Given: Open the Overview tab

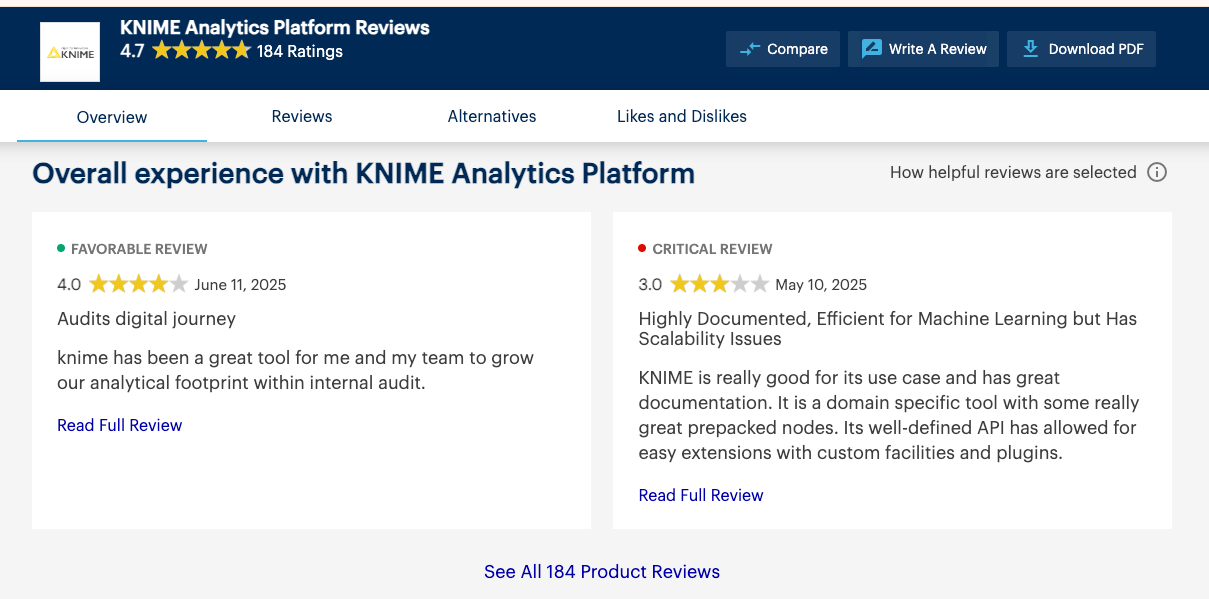Looking at the screenshot, I should pyautogui.click(x=112, y=117).
